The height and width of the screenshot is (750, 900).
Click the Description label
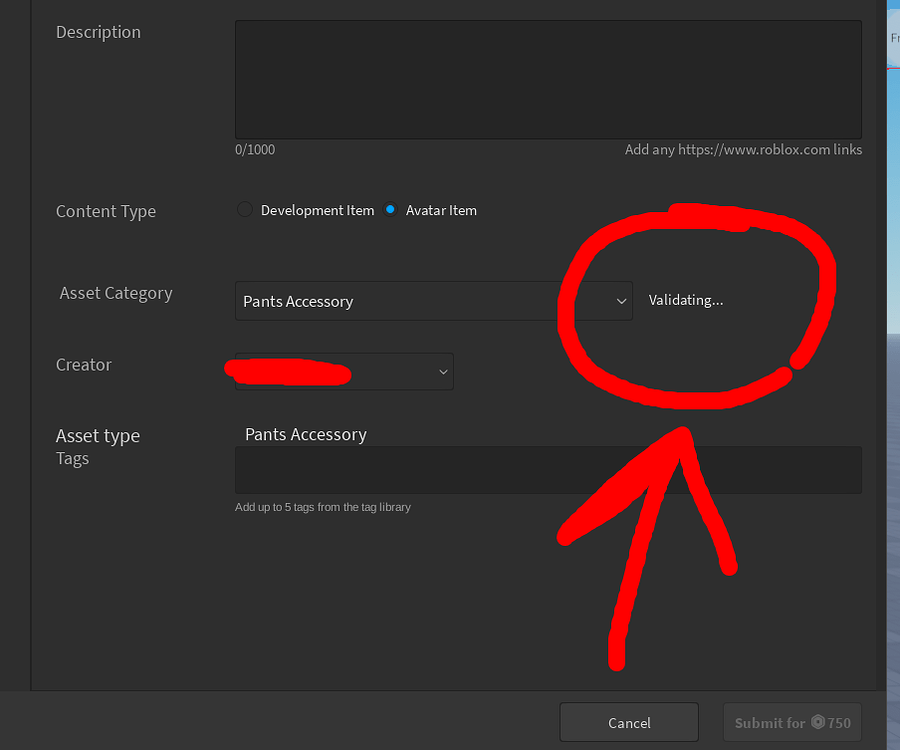98,32
